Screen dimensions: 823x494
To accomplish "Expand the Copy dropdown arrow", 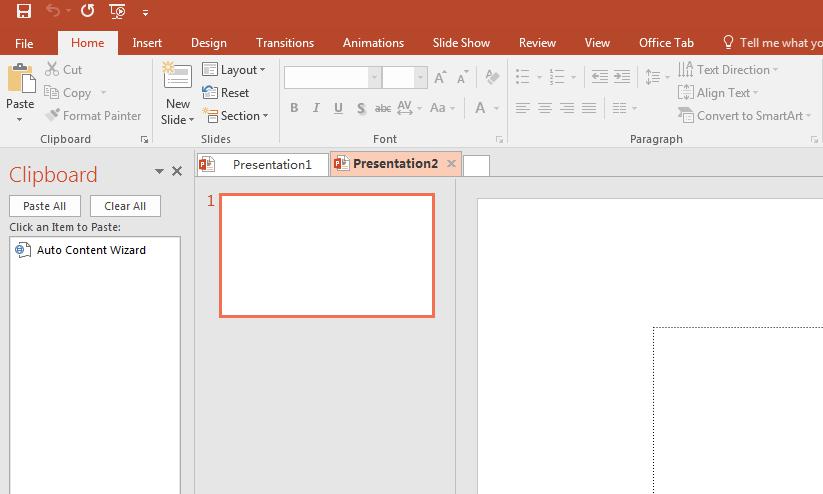I will click(103, 93).
